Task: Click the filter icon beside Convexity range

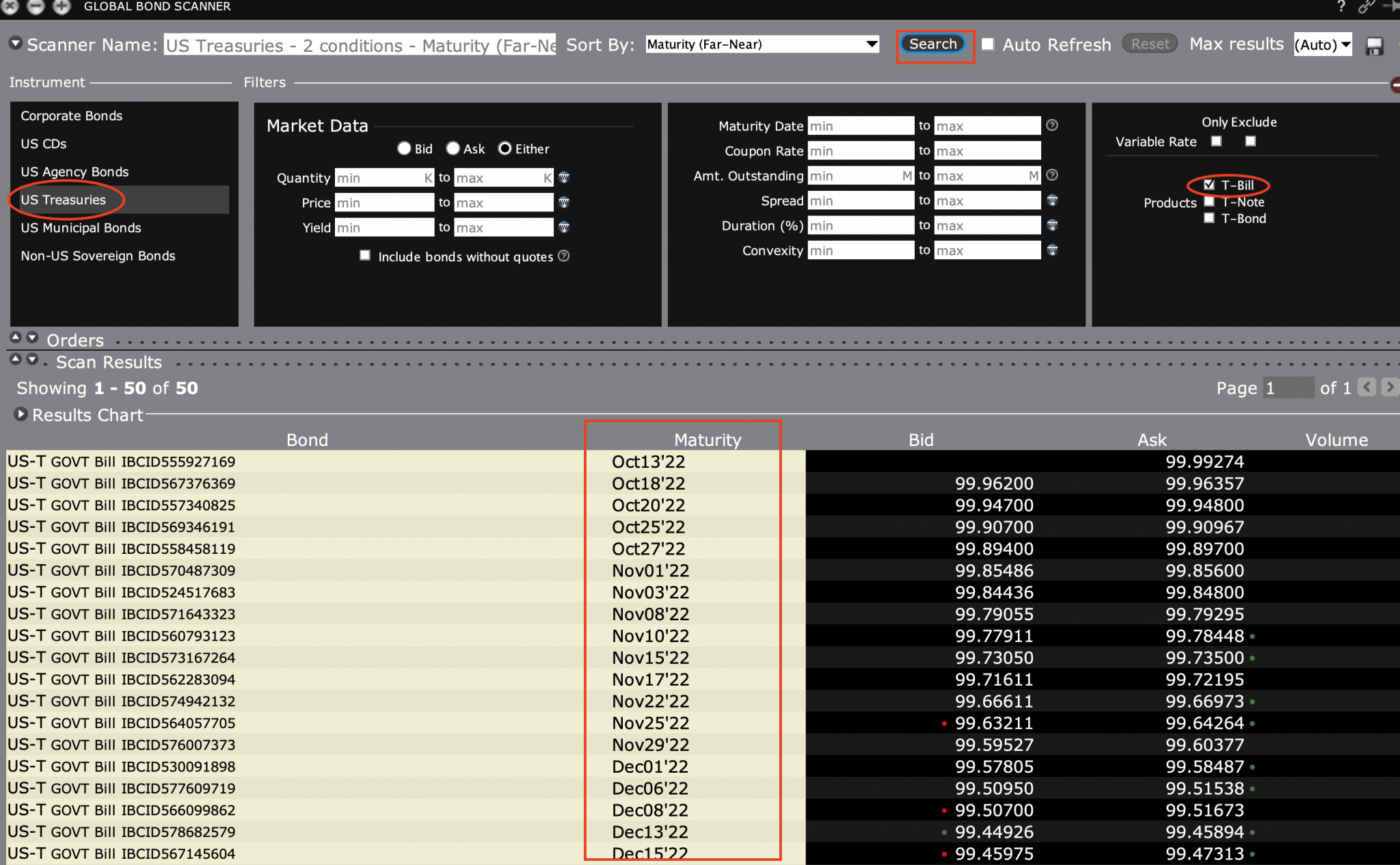Action: (1052, 250)
